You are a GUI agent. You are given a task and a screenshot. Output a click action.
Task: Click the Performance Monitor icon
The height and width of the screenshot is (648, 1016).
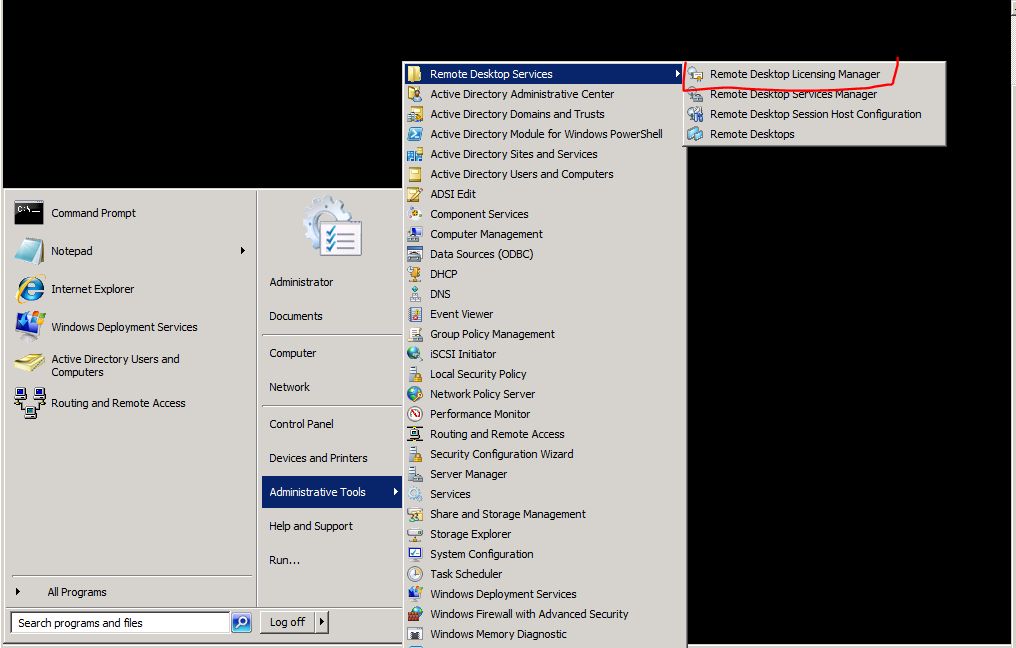point(415,414)
